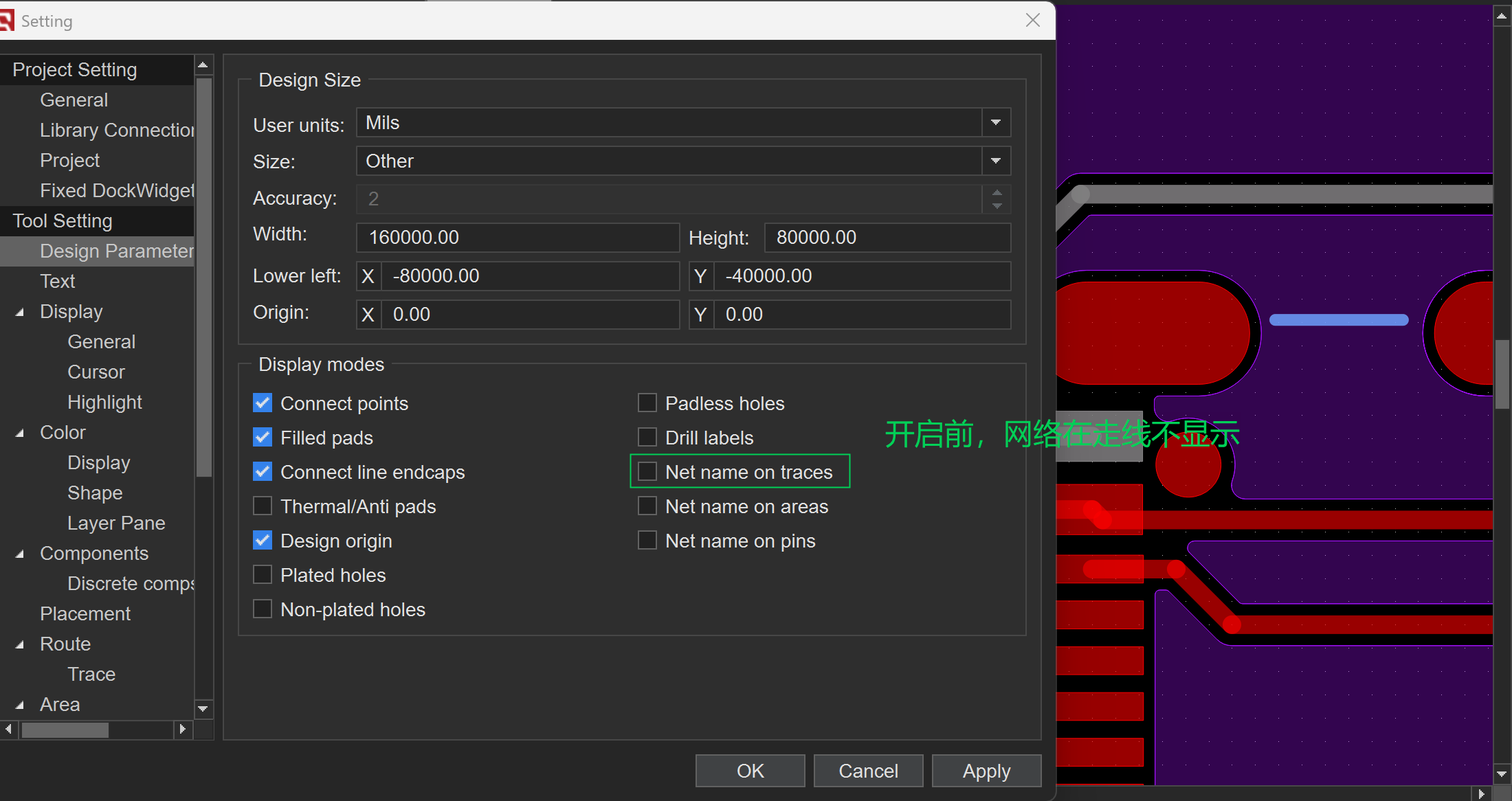Open the Highlight settings page
Image resolution: width=1512 pixels, height=801 pixels.
(x=104, y=403)
